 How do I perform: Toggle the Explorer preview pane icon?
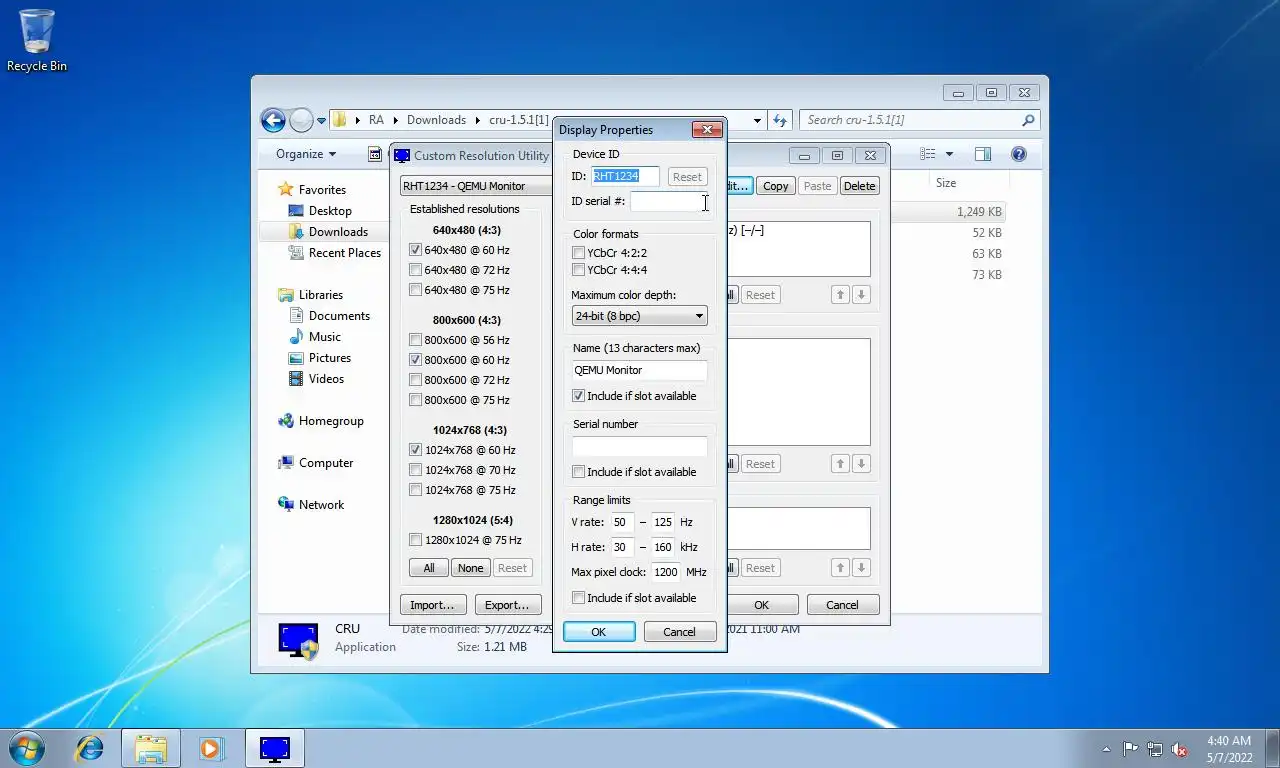[x=983, y=154]
